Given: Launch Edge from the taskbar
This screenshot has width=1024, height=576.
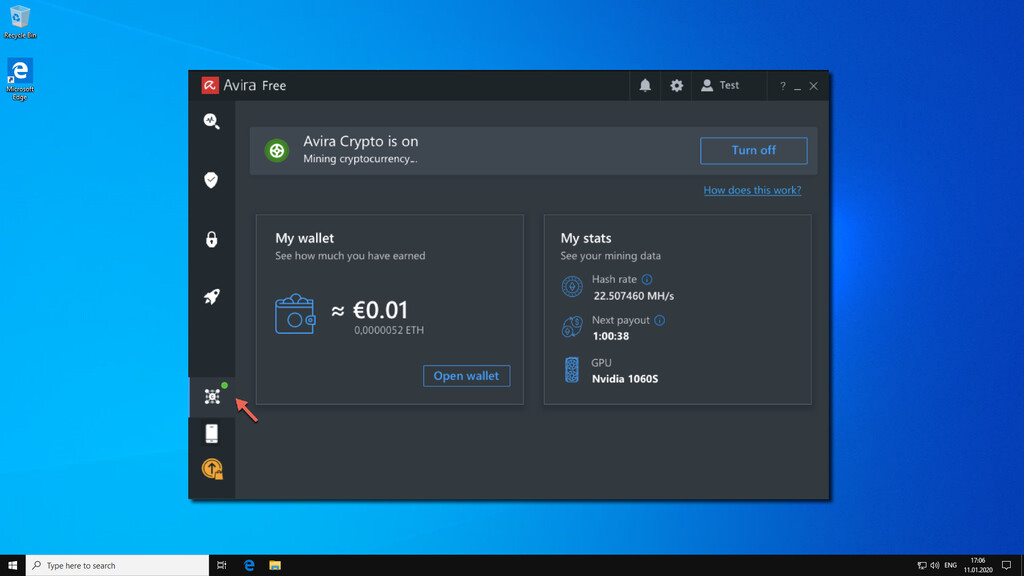Looking at the screenshot, I should (x=249, y=566).
